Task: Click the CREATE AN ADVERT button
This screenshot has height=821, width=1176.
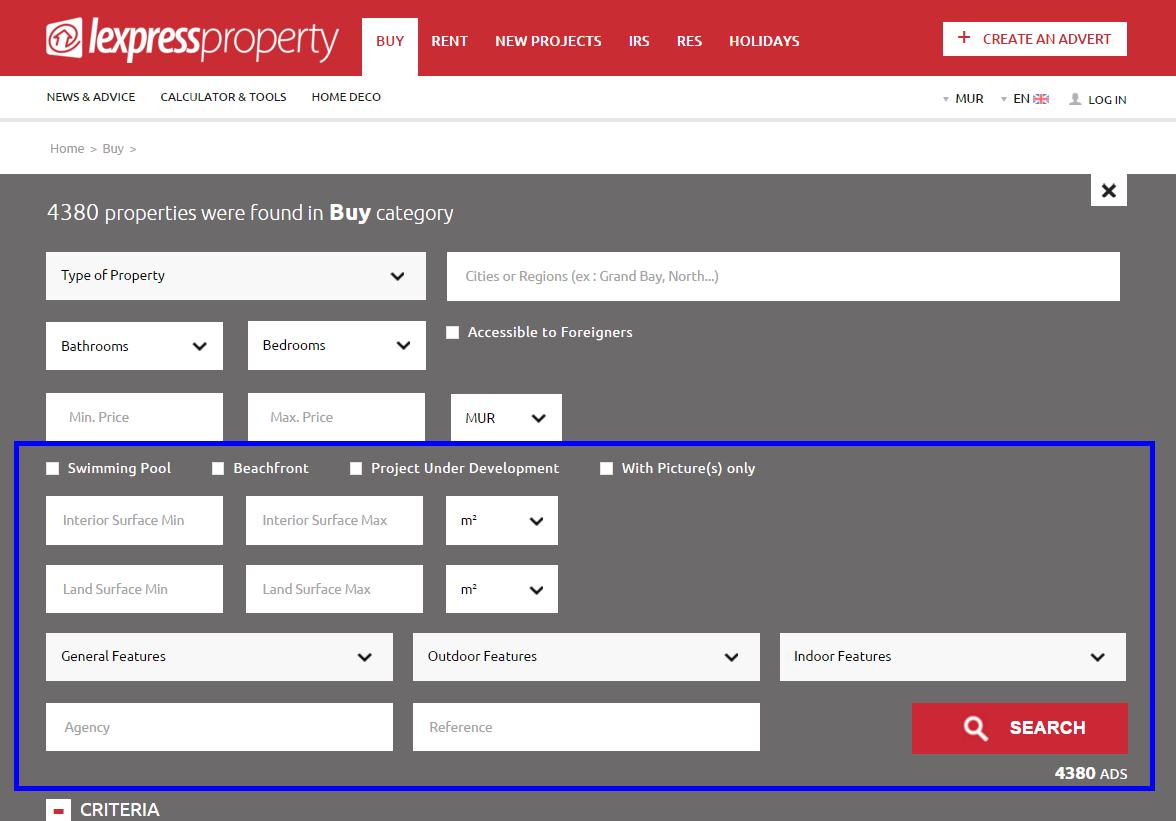Action: pyautogui.click(x=1035, y=39)
